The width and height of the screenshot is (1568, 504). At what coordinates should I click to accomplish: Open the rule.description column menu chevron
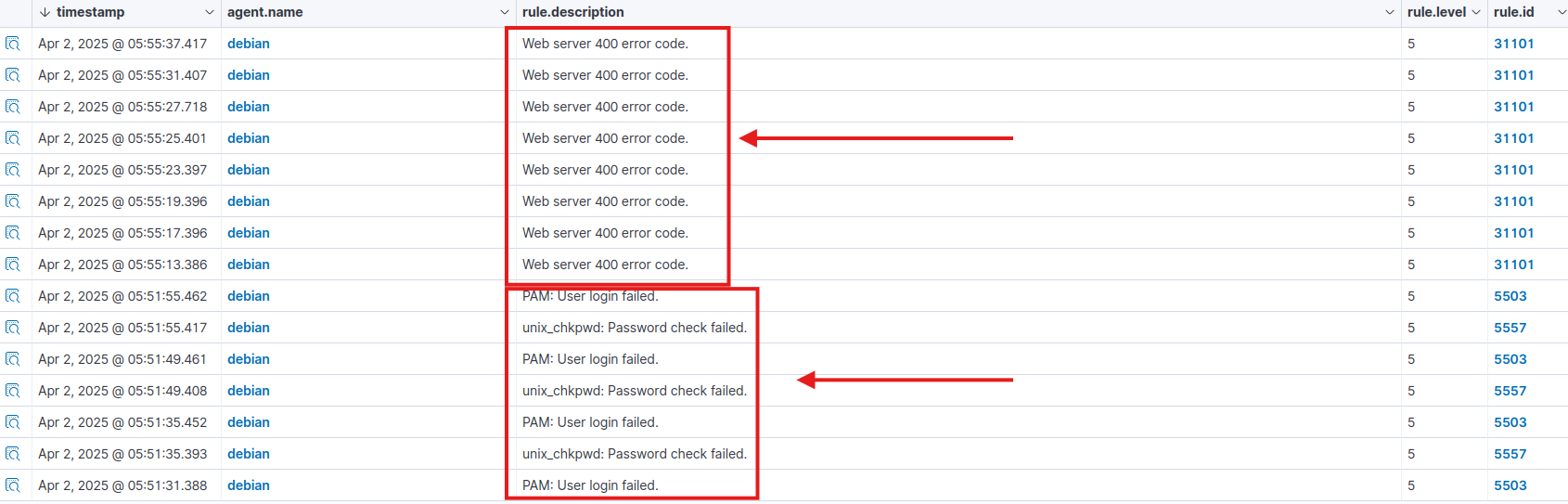tap(1390, 12)
